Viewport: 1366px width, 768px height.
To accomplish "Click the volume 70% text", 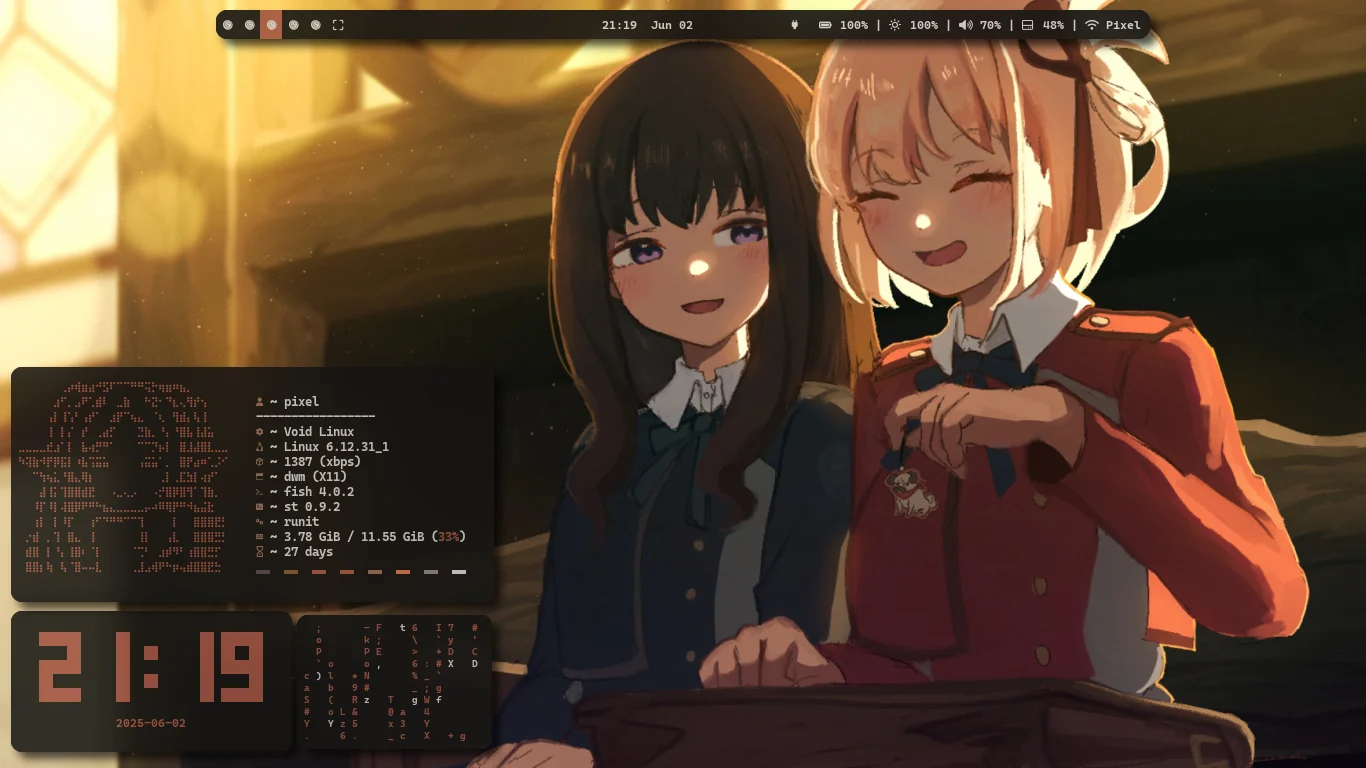I will (990, 25).
